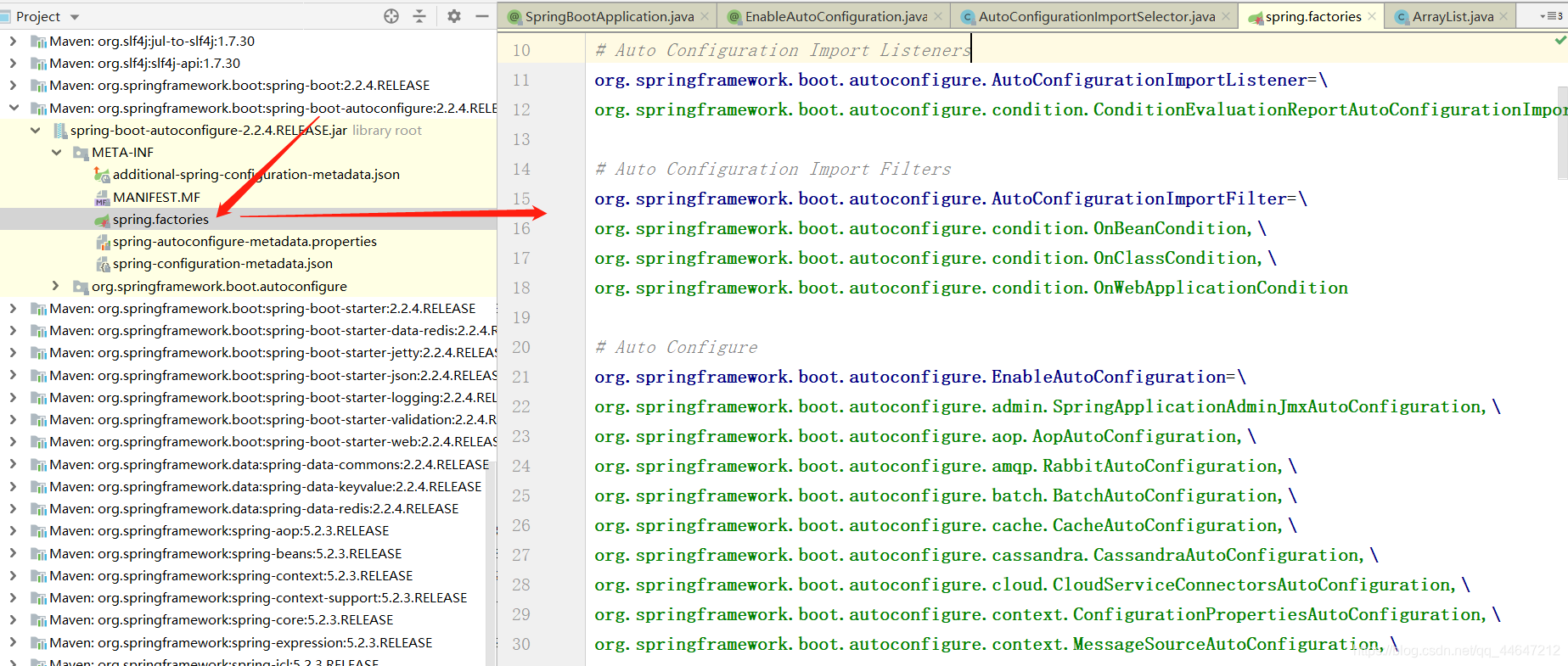Open the Project view dropdown
Viewport: 1568px width, 666px height.
pos(75,17)
